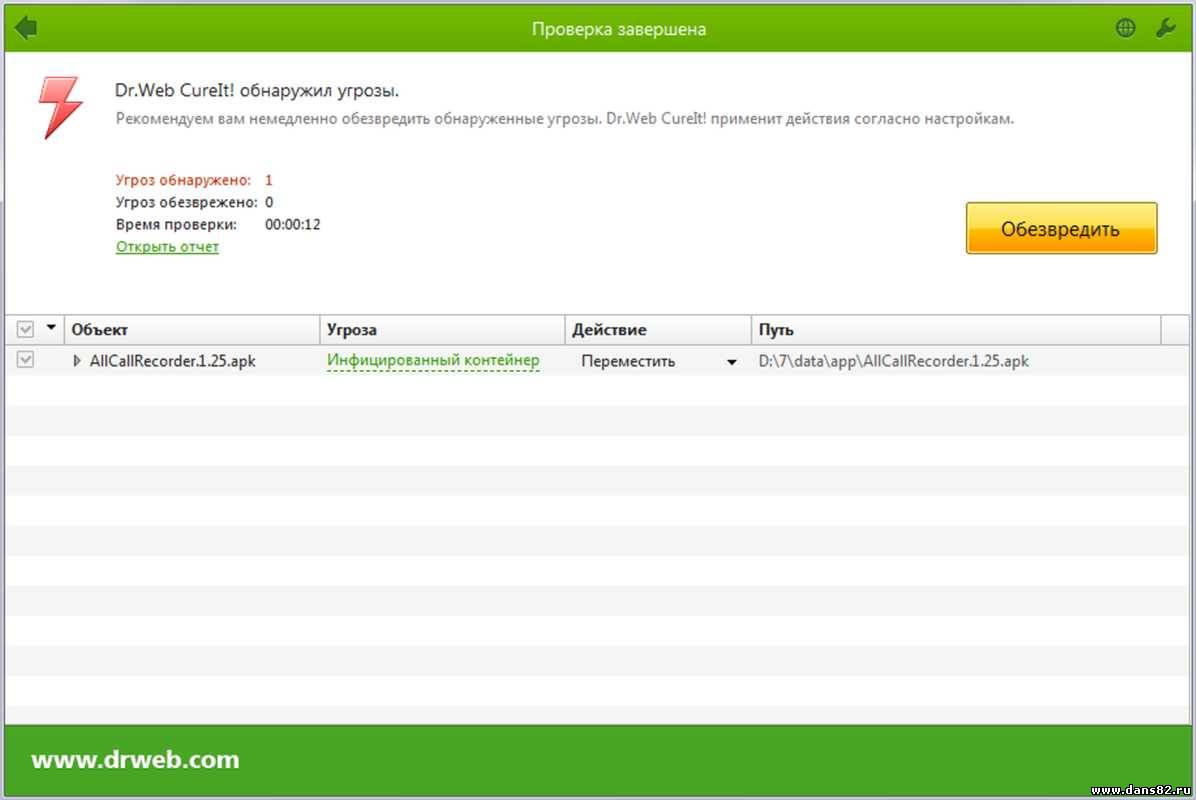Click the Инфицированный контейнер threat link

pyautogui.click(x=433, y=360)
